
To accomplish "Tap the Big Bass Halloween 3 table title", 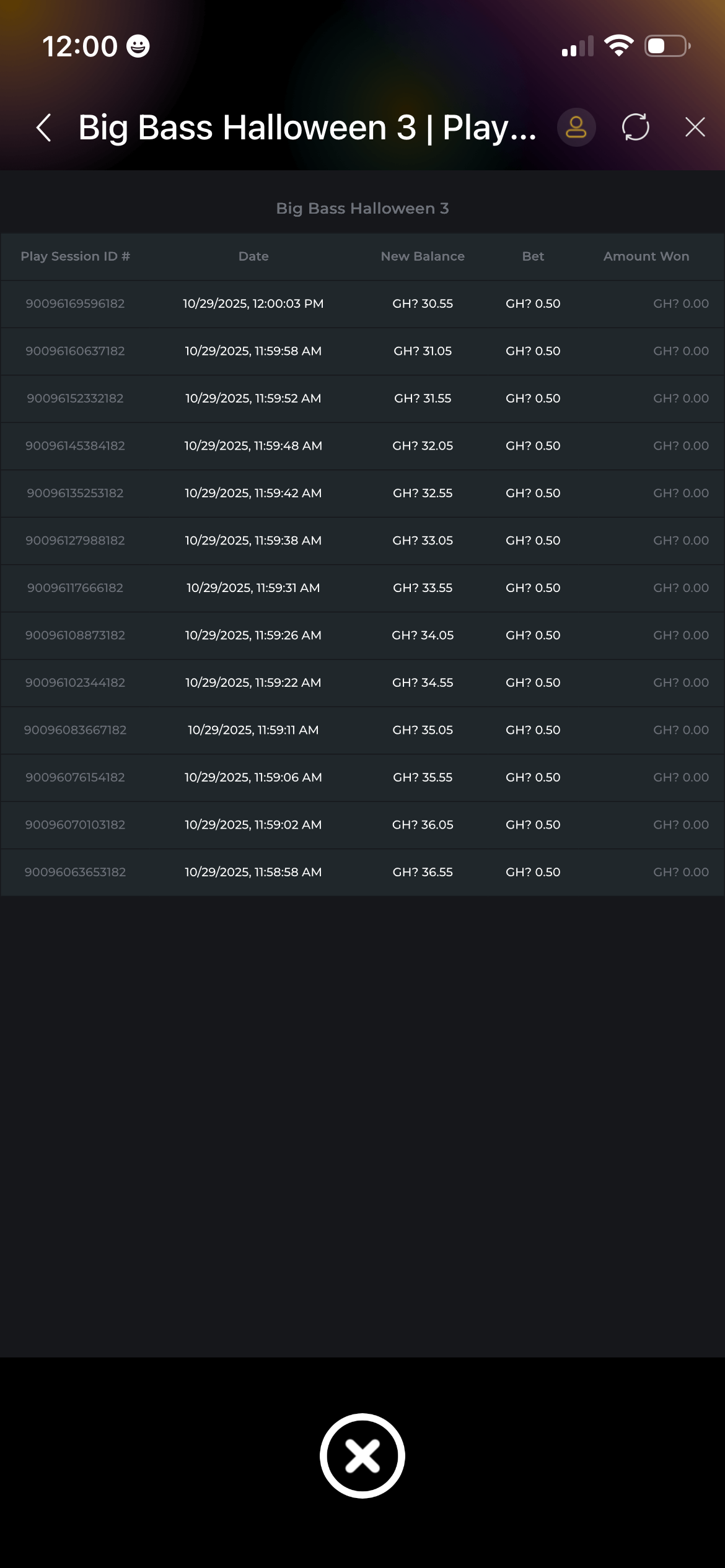I will [x=362, y=209].
